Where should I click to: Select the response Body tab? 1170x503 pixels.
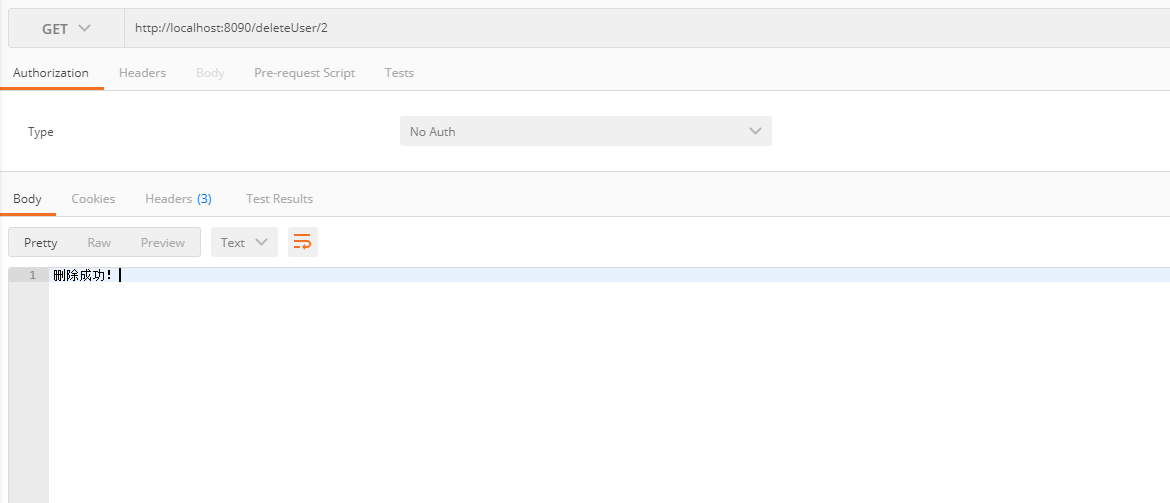click(x=27, y=199)
